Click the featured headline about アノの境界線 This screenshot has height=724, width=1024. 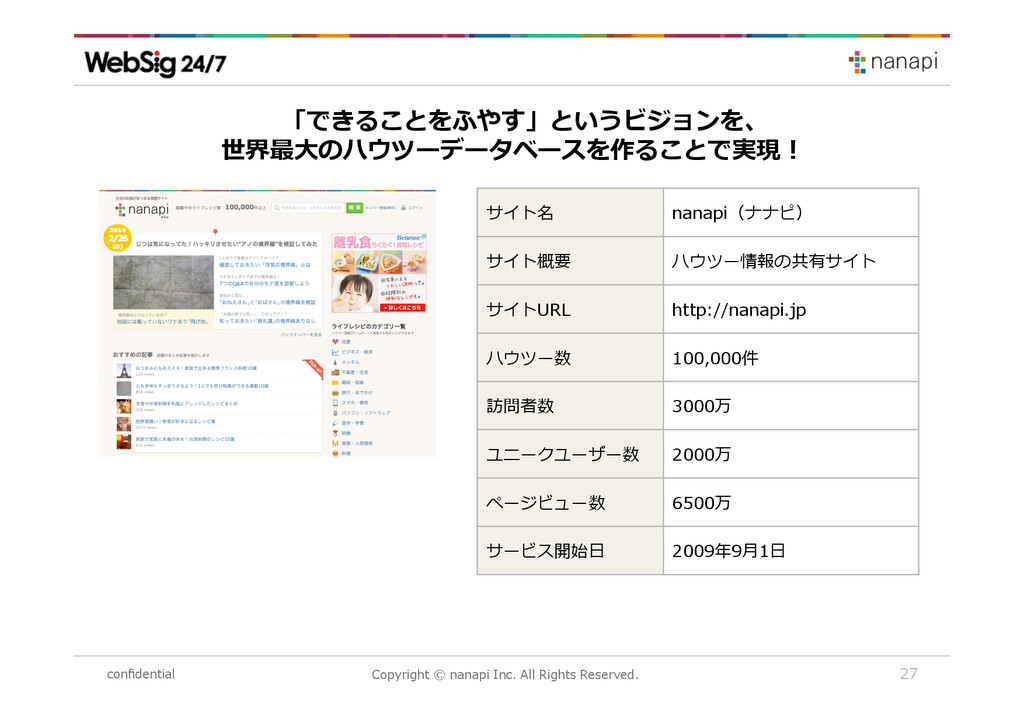pos(227,244)
